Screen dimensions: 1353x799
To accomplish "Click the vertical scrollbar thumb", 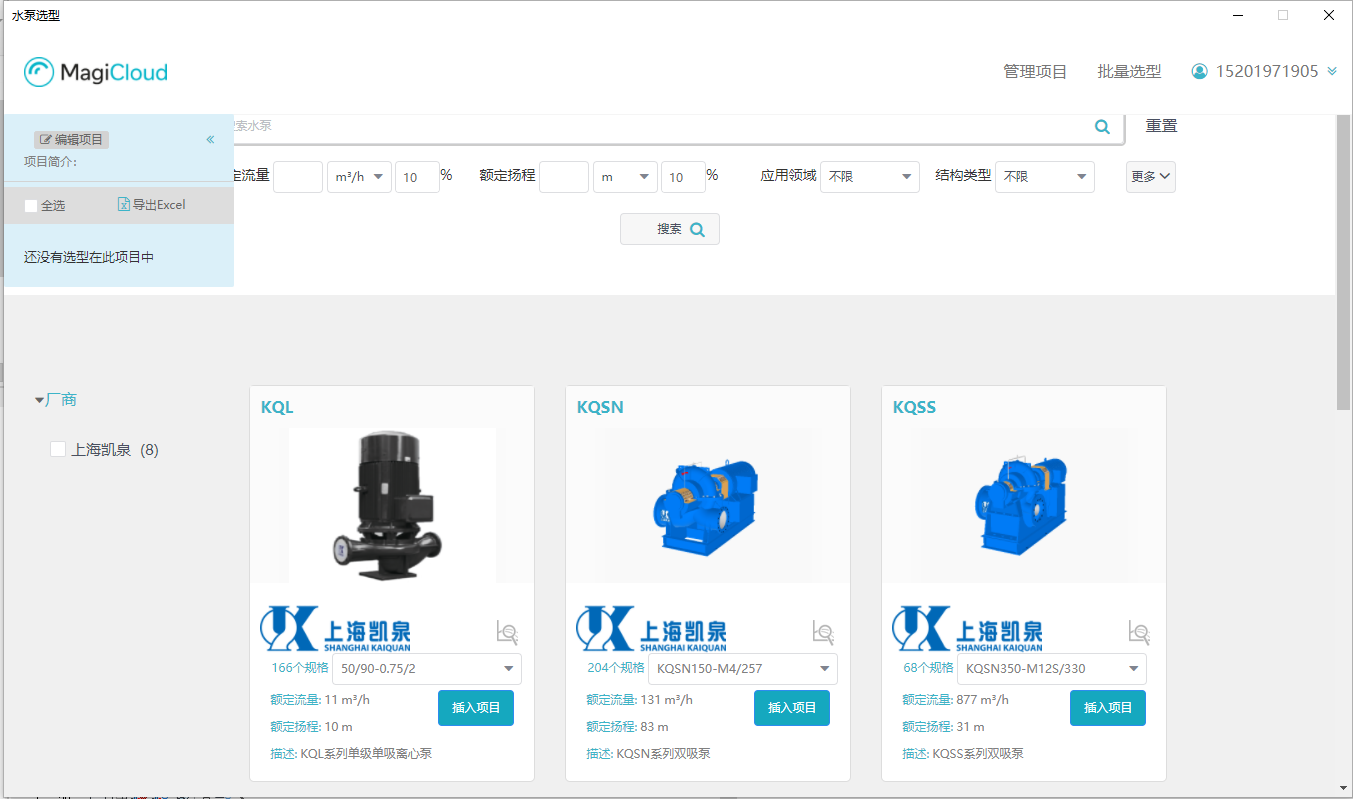I will coord(1344,262).
